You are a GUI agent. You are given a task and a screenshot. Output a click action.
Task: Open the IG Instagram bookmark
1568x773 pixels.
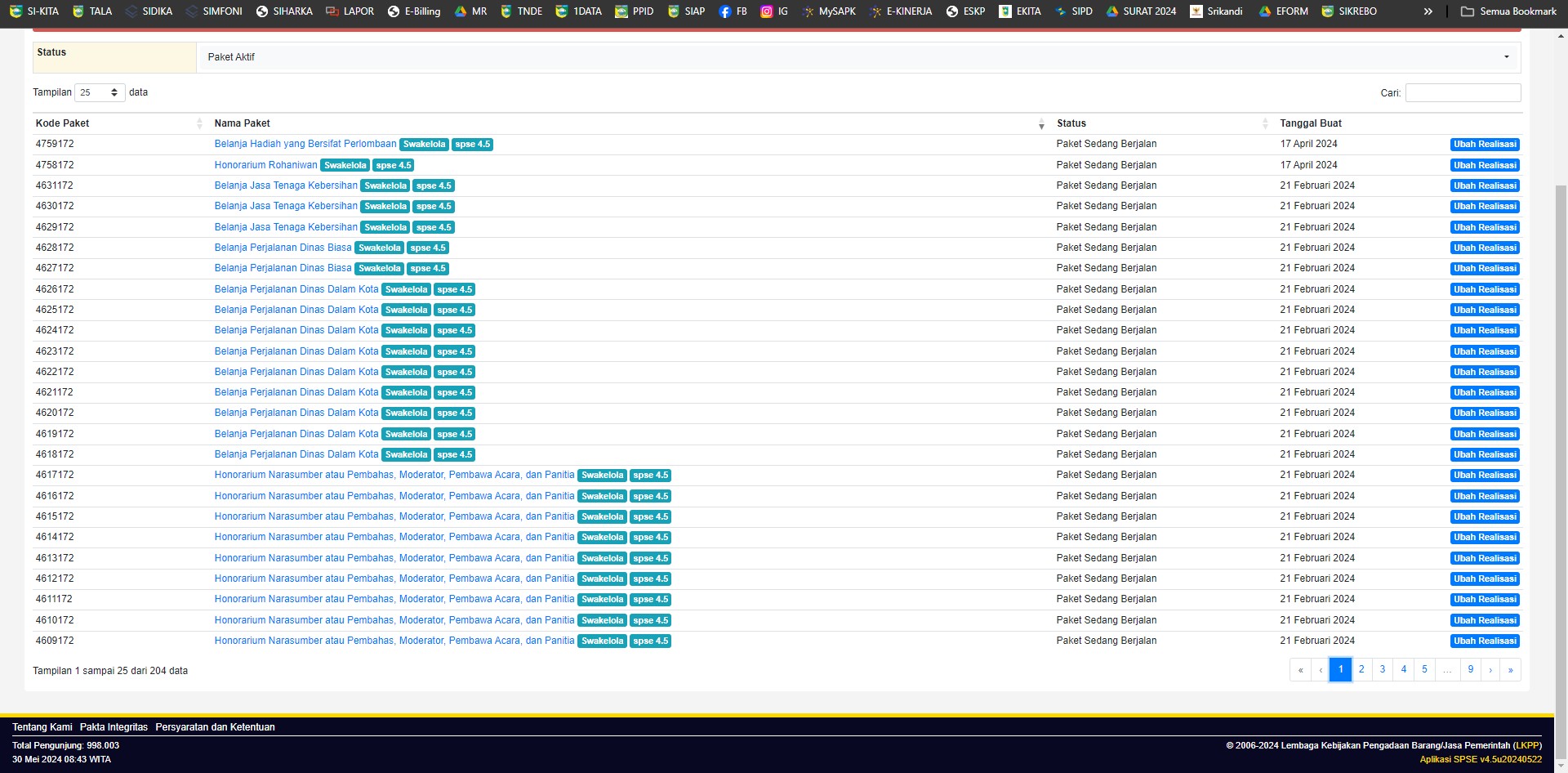tap(774, 11)
